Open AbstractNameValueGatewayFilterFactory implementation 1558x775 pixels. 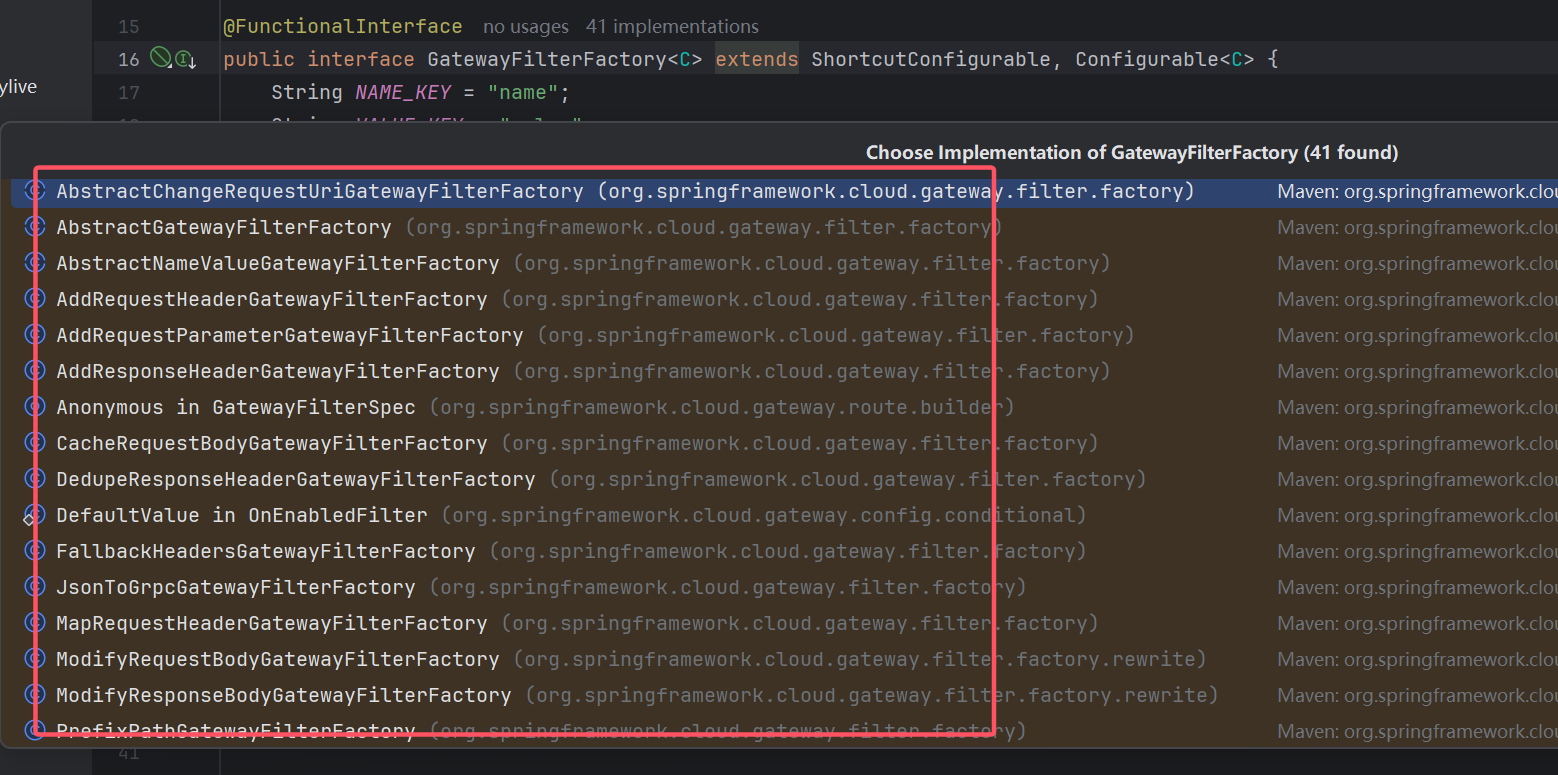784,263
